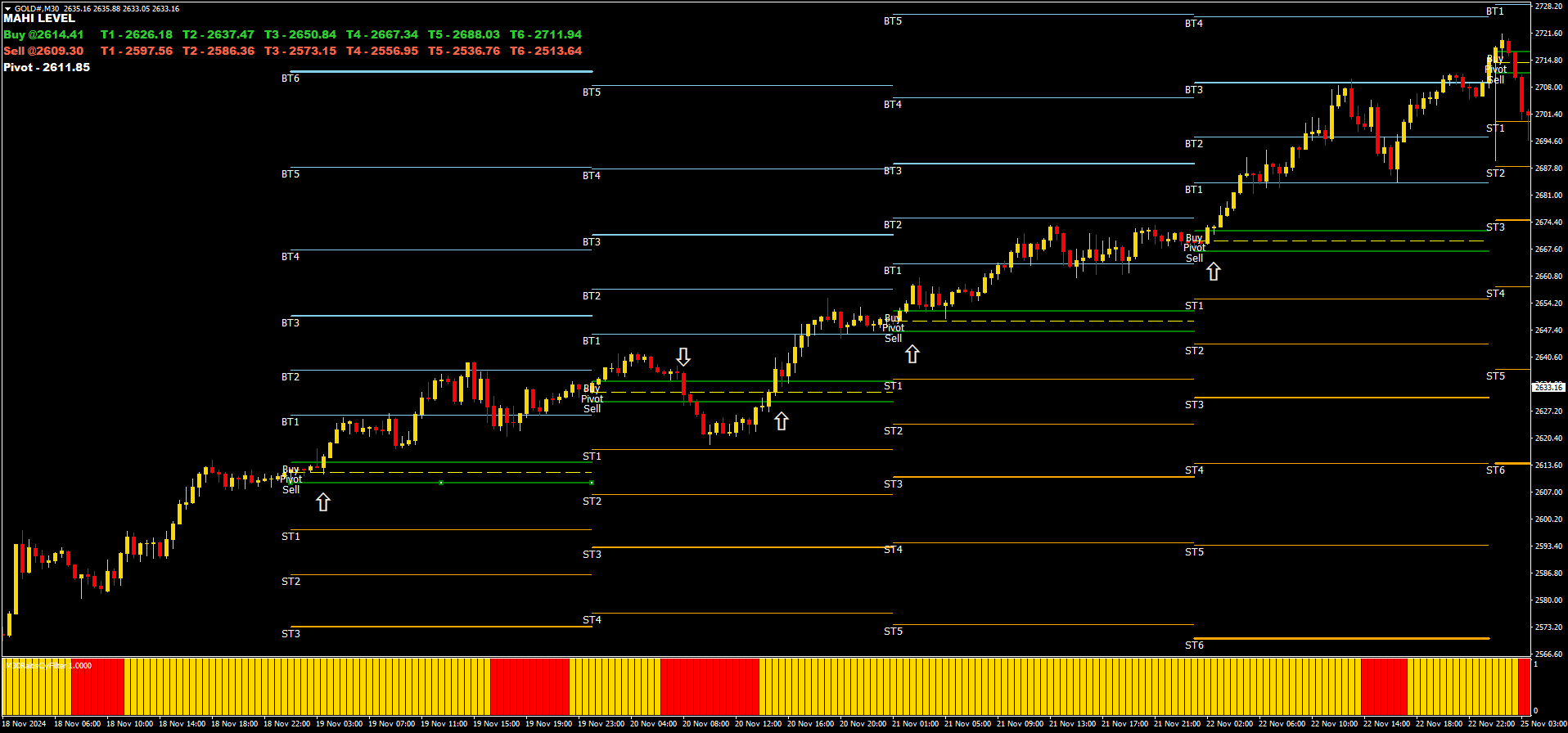The height and width of the screenshot is (733, 1568).
Task: Click 2728.20 on the price scale
Action: pos(1548,7)
